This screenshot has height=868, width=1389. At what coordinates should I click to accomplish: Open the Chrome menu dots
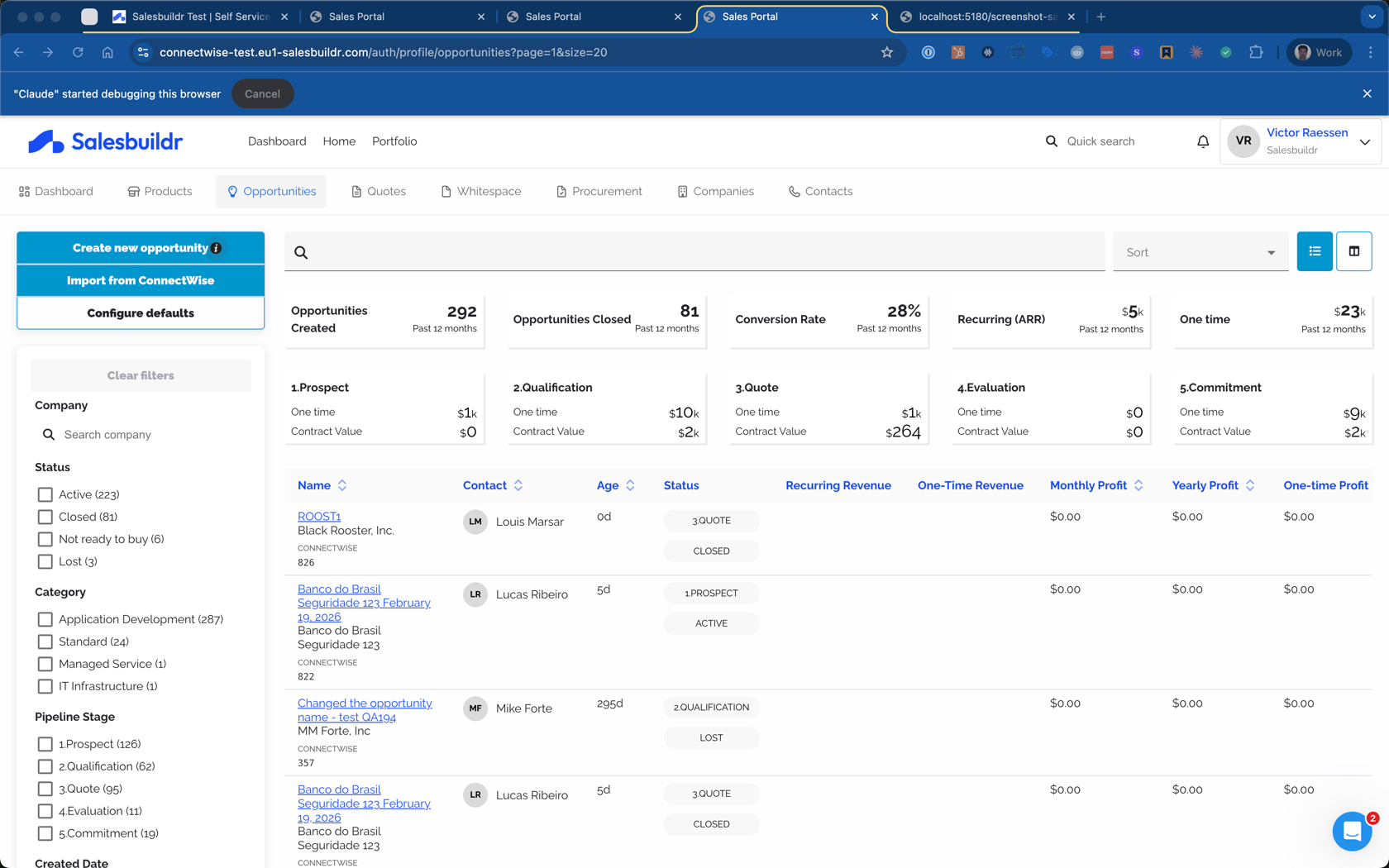pyautogui.click(x=1371, y=52)
